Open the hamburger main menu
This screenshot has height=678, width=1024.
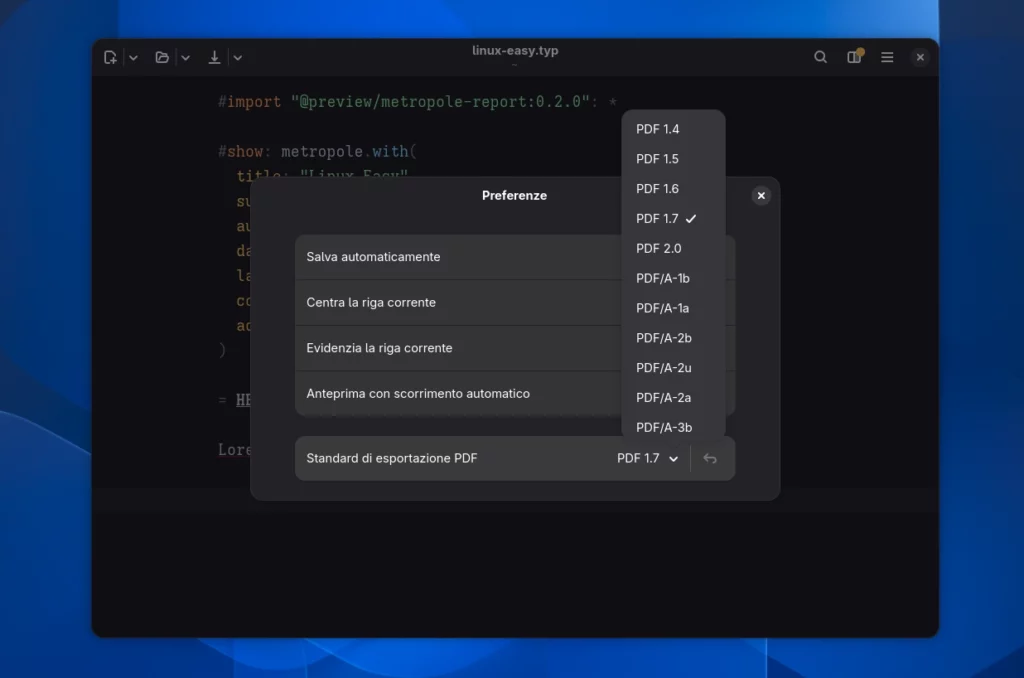click(887, 57)
